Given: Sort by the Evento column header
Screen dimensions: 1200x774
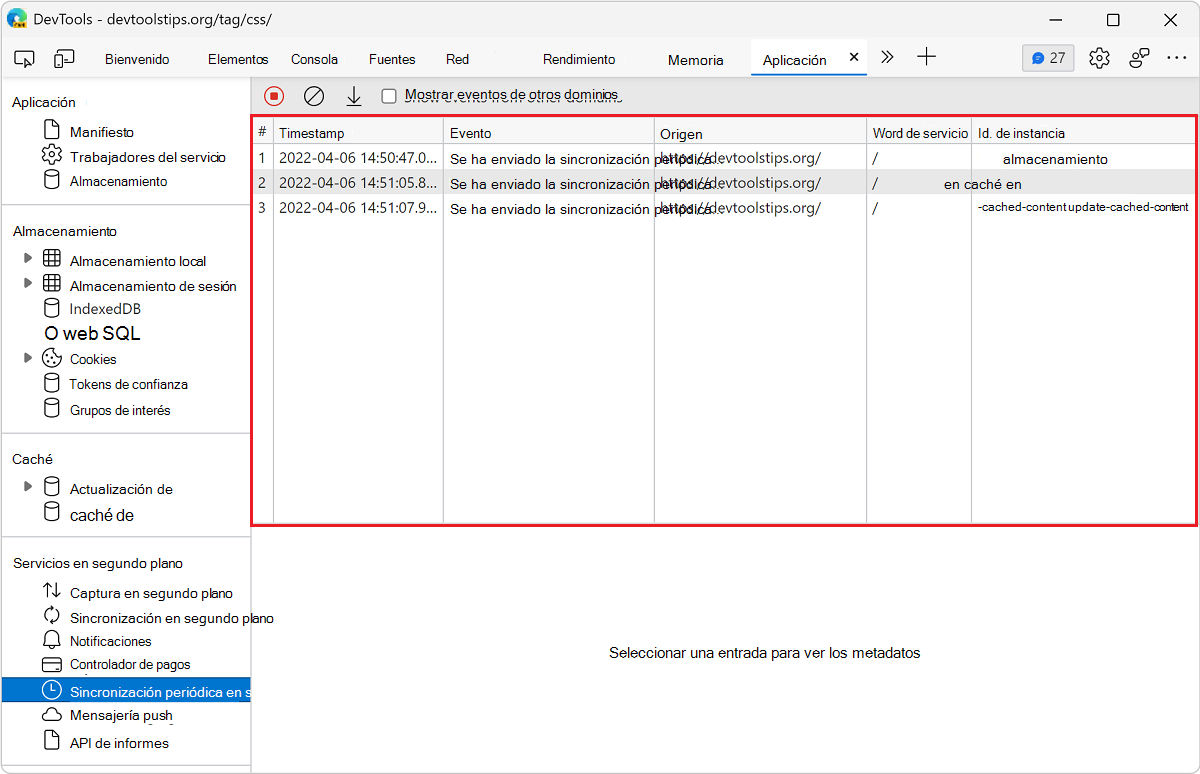Looking at the screenshot, I should 549,133.
